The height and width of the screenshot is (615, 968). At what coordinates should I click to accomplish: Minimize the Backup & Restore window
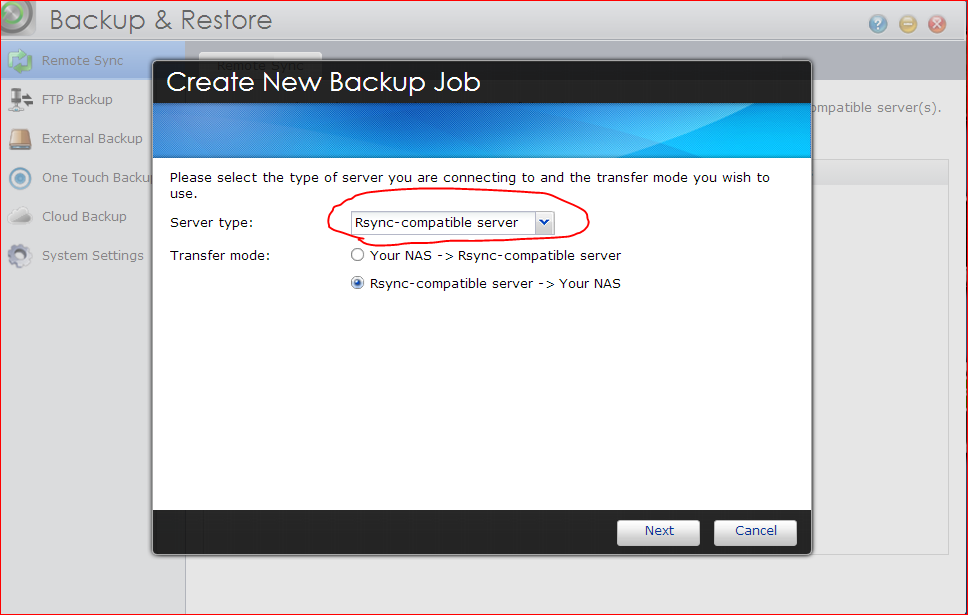[908, 24]
